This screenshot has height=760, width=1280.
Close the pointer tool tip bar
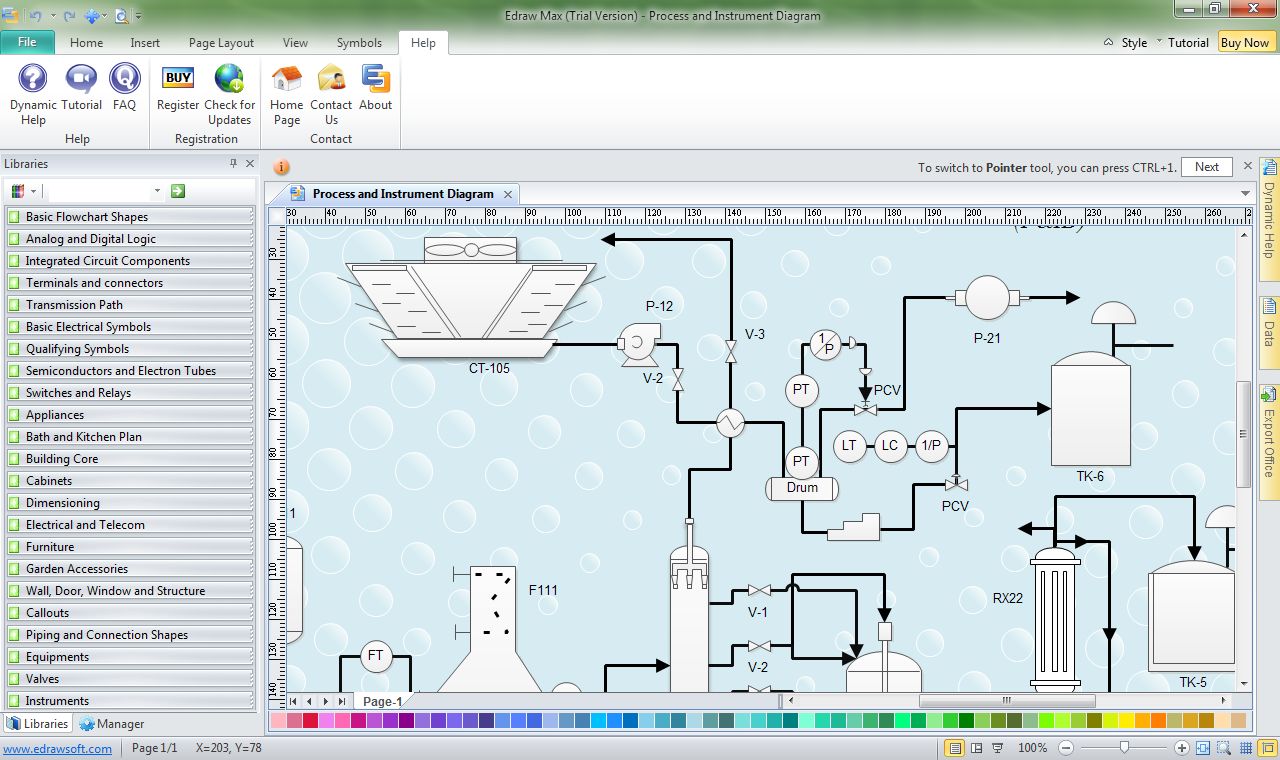coord(1247,166)
